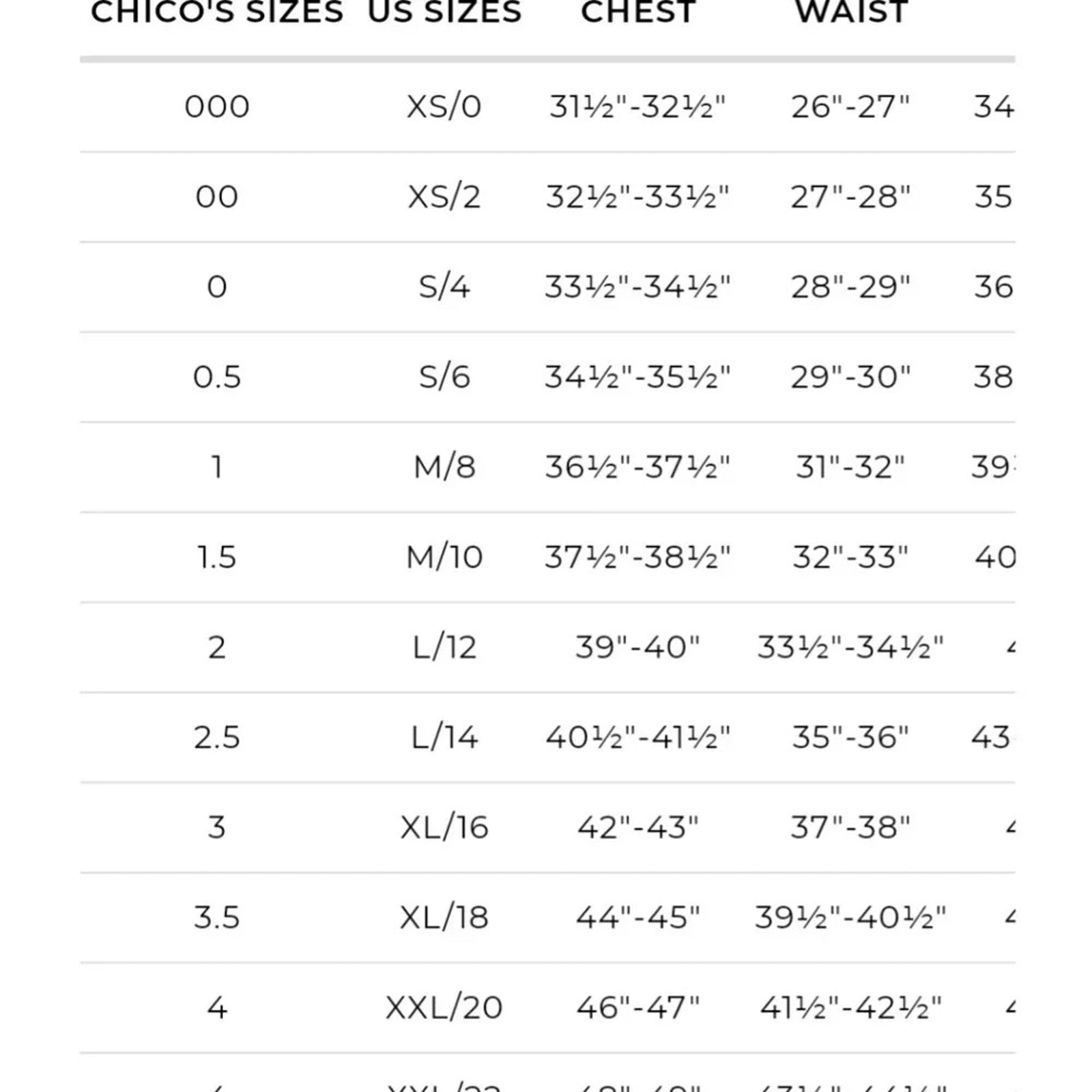Click the CHEST column header

tap(637, 12)
